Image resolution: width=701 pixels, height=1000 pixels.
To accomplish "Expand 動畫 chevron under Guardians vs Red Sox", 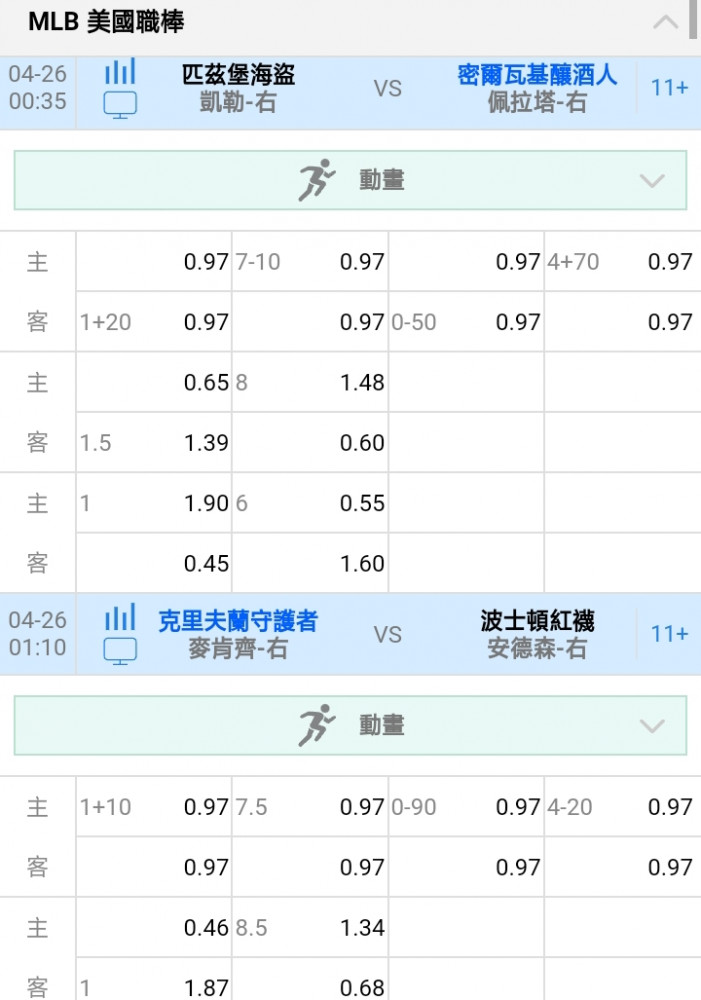I will point(652,726).
